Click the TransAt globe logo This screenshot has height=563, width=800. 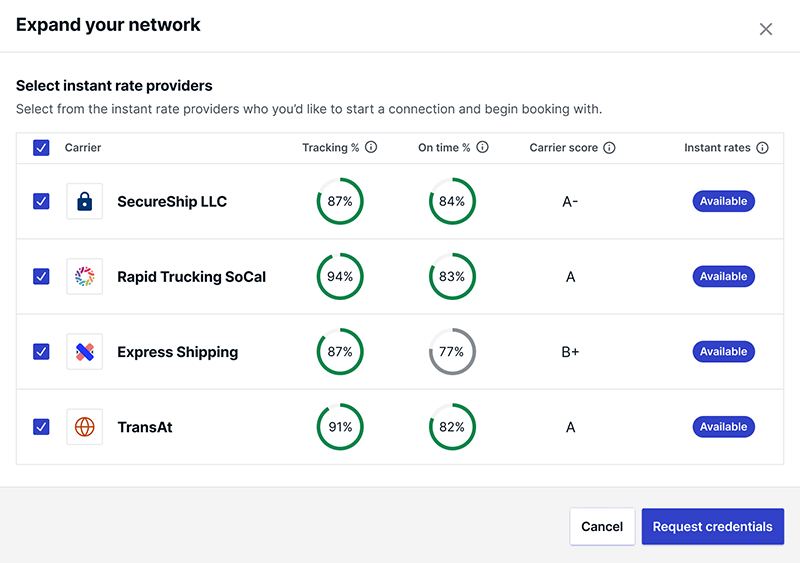[x=85, y=427]
